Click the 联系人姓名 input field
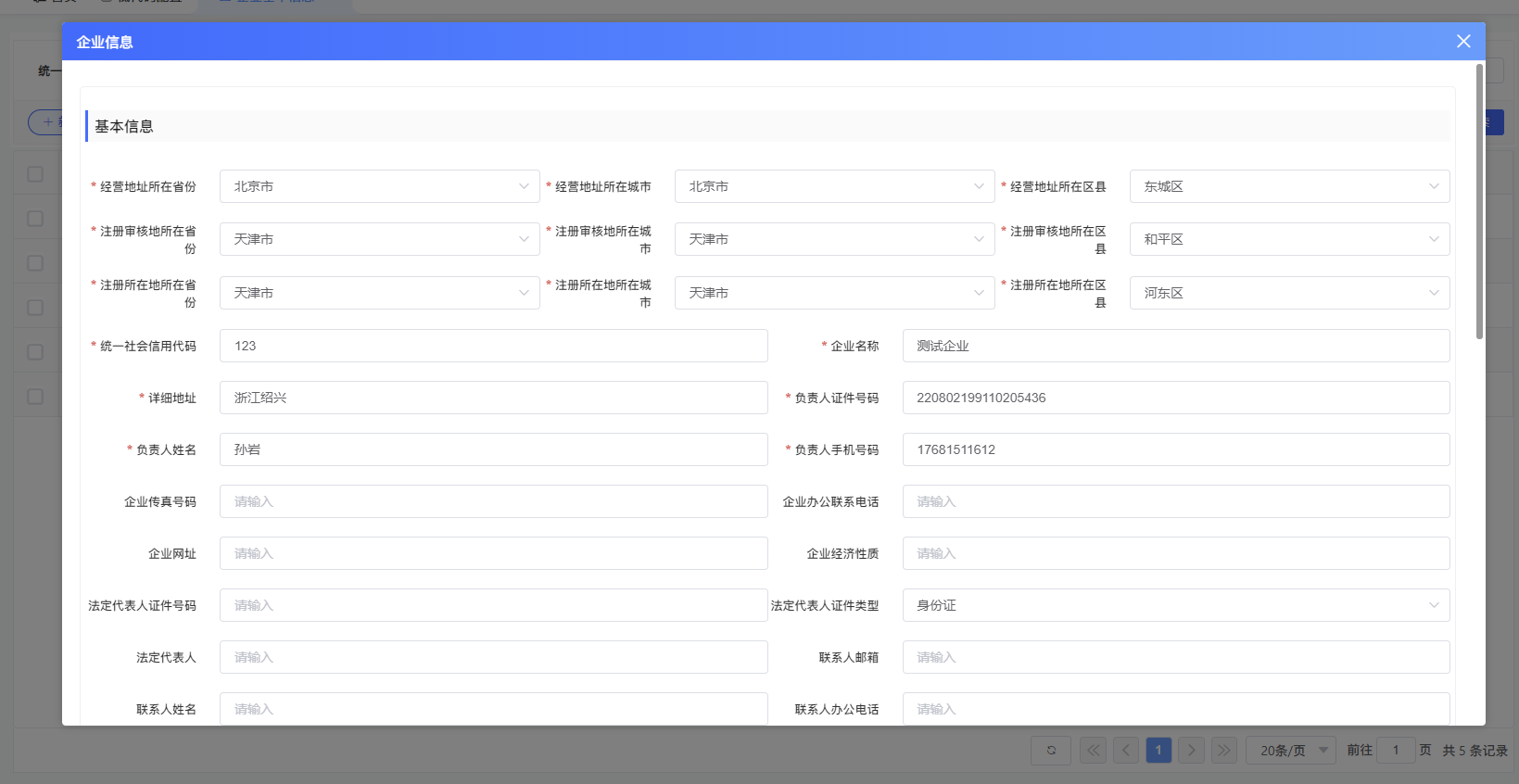Viewport: 1519px width, 784px height. [493, 709]
